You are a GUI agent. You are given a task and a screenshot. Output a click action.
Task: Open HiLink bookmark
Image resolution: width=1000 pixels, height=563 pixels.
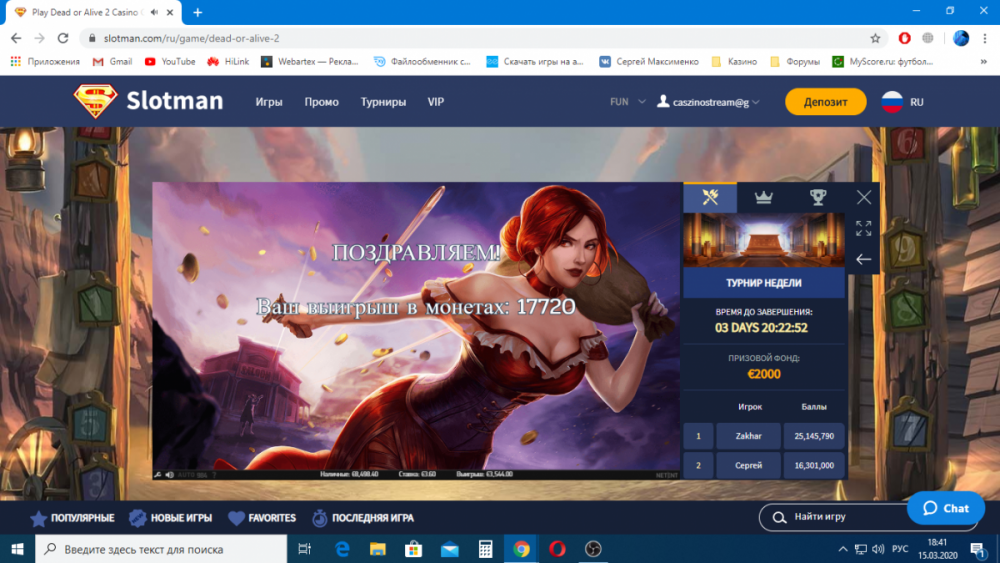point(228,61)
